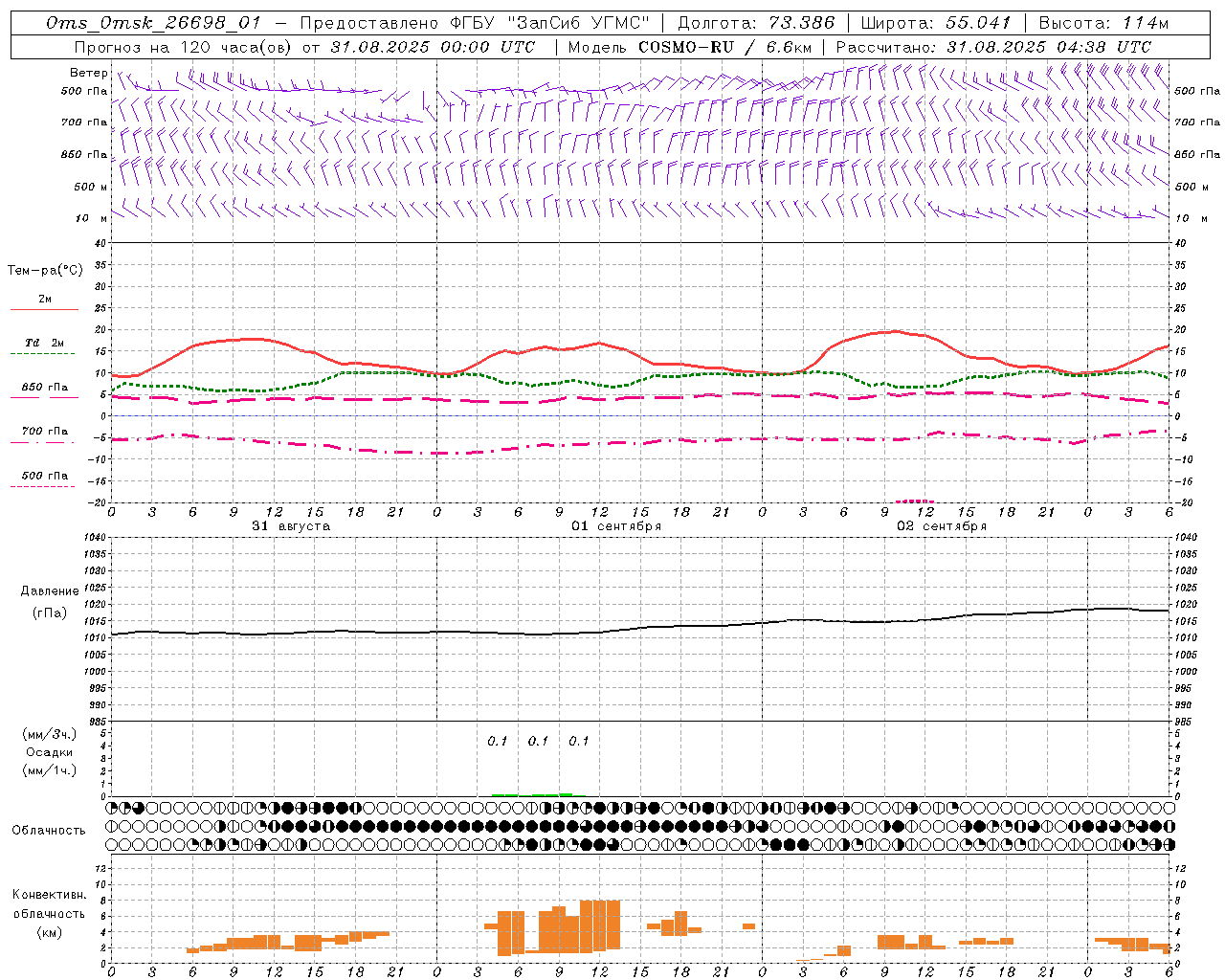Click the Td 2м legend entry
1225x980 pixels.
[x=44, y=343]
